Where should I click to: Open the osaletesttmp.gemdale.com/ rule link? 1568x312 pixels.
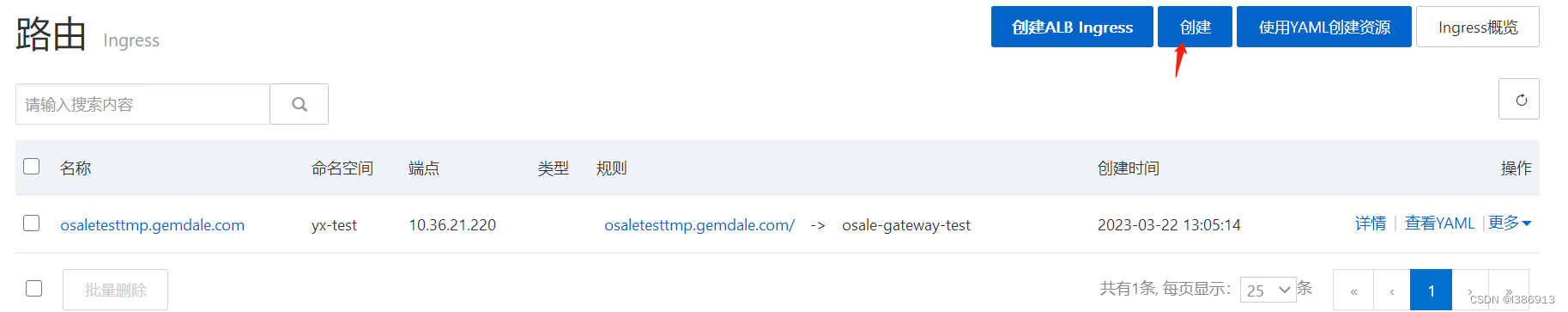click(x=699, y=225)
